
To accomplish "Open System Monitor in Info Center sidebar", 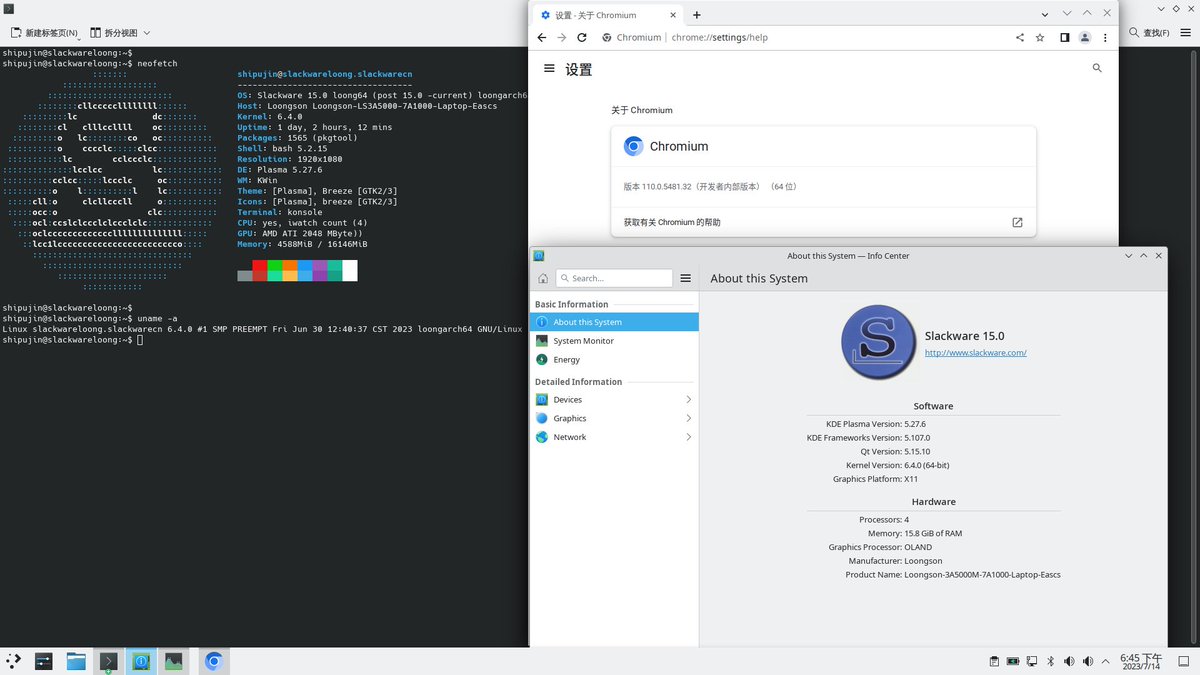I will pos(614,341).
